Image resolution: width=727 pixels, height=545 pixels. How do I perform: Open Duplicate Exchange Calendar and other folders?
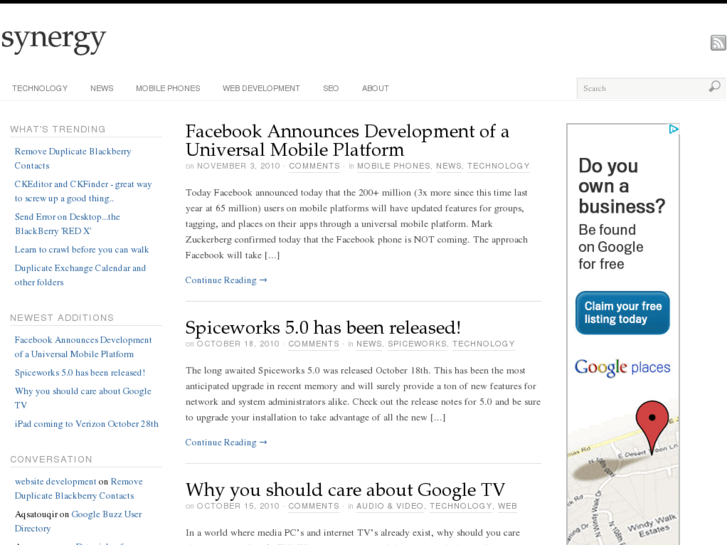pyautogui.click(x=80, y=275)
